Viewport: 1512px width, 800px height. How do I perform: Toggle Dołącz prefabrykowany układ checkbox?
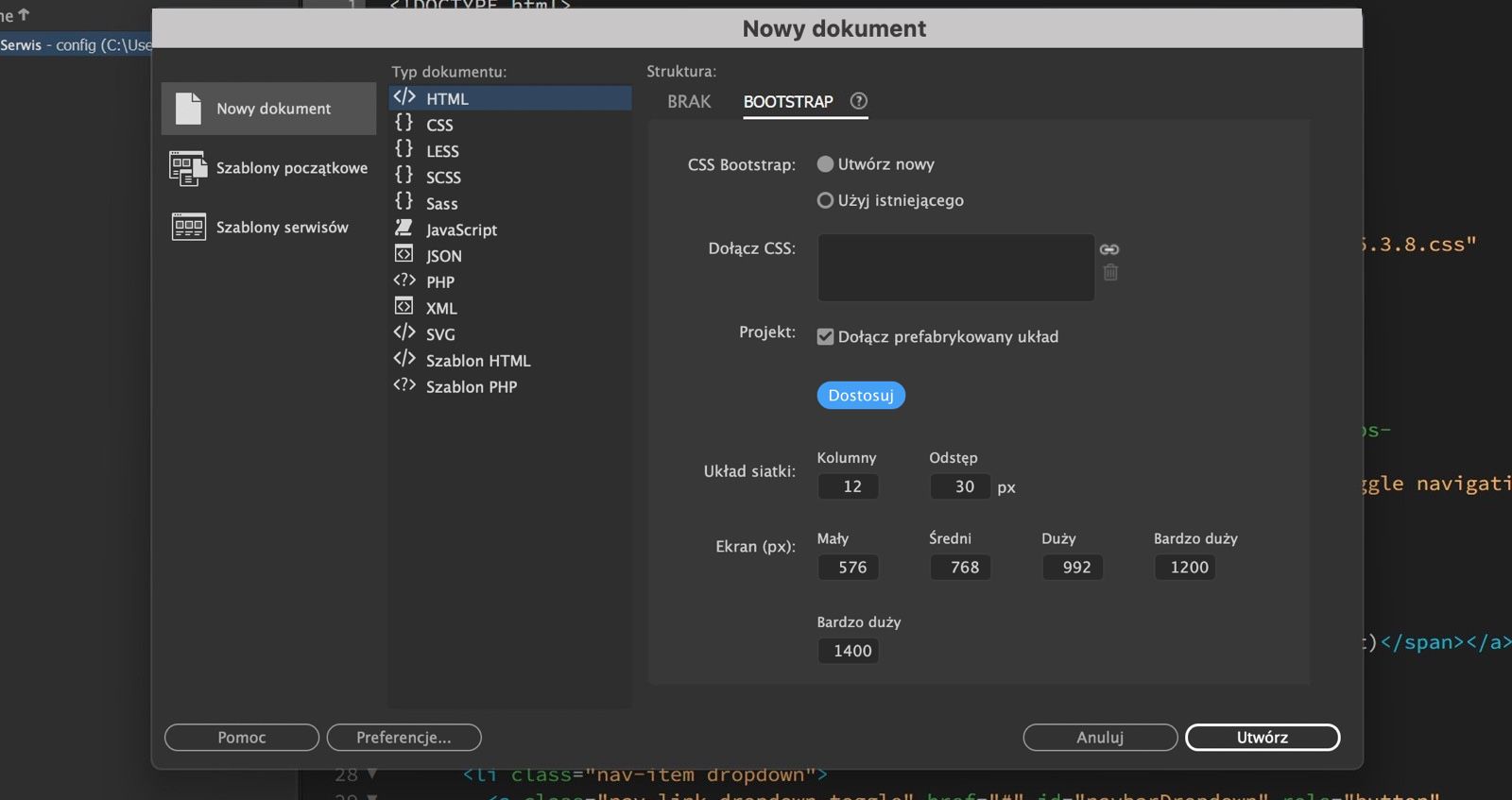[x=825, y=337]
